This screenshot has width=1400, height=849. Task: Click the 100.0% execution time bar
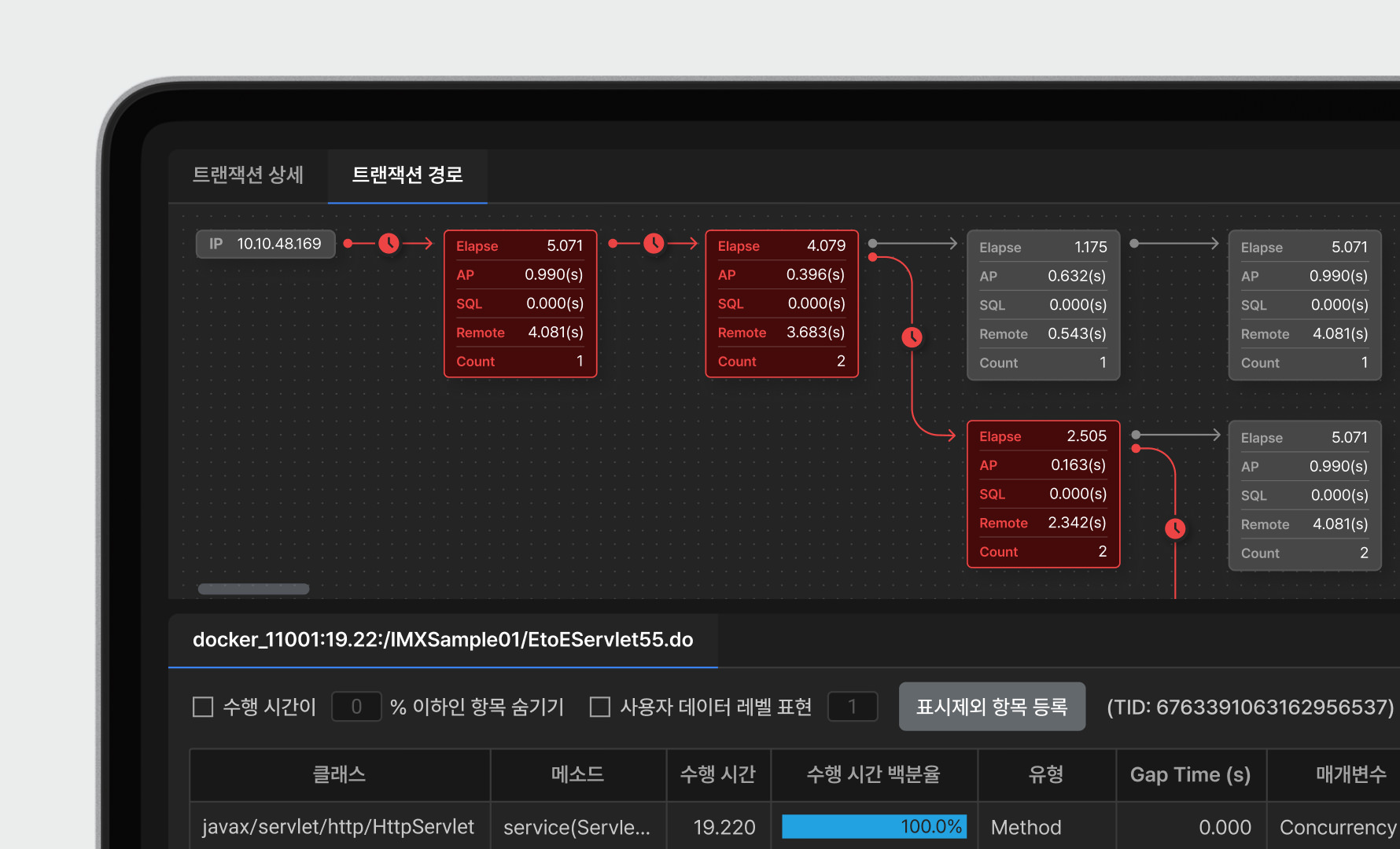point(874,827)
